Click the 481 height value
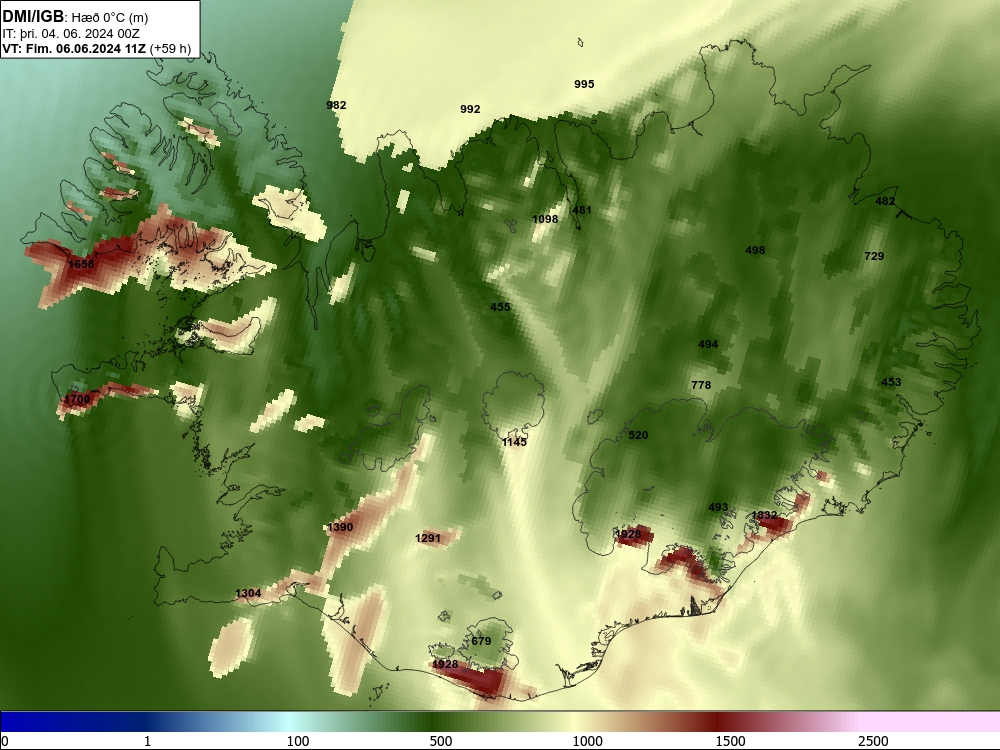This screenshot has height=750, width=1000. tap(582, 210)
